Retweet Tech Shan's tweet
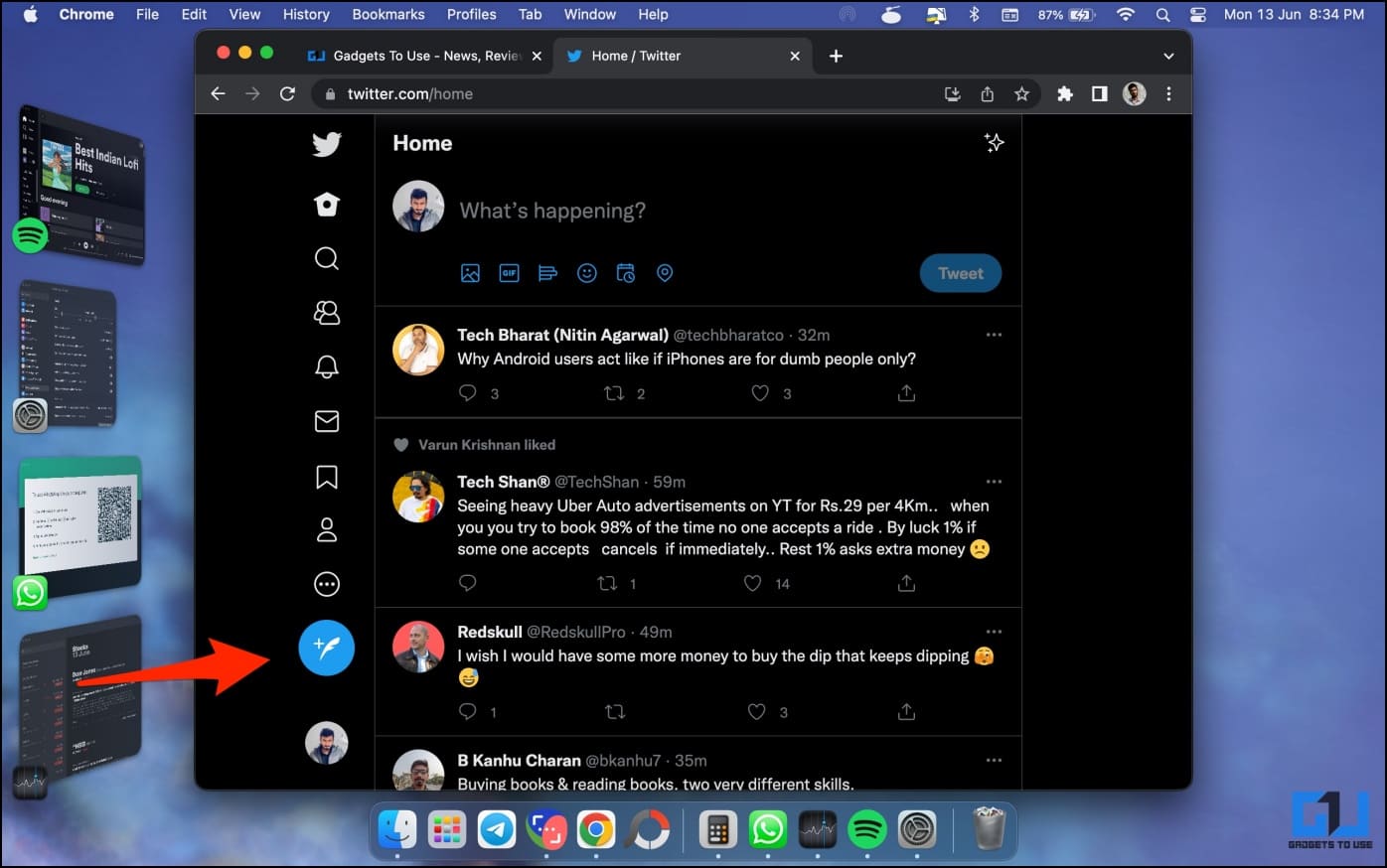 pos(607,583)
